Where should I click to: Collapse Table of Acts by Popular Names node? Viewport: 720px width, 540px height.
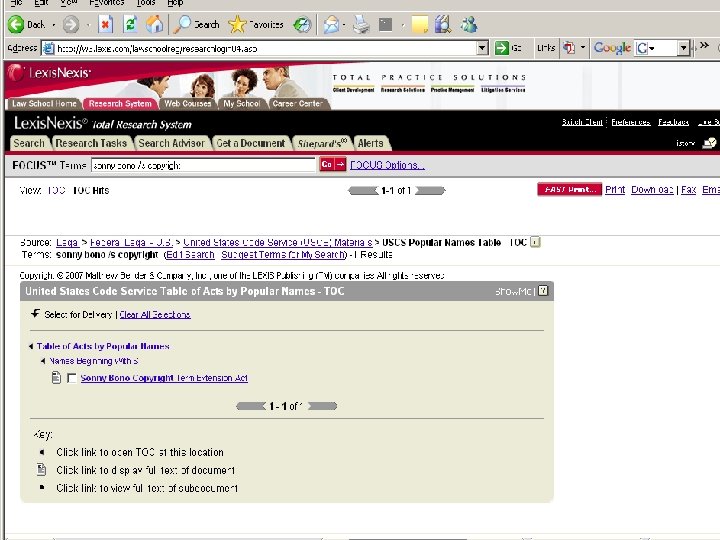31,346
